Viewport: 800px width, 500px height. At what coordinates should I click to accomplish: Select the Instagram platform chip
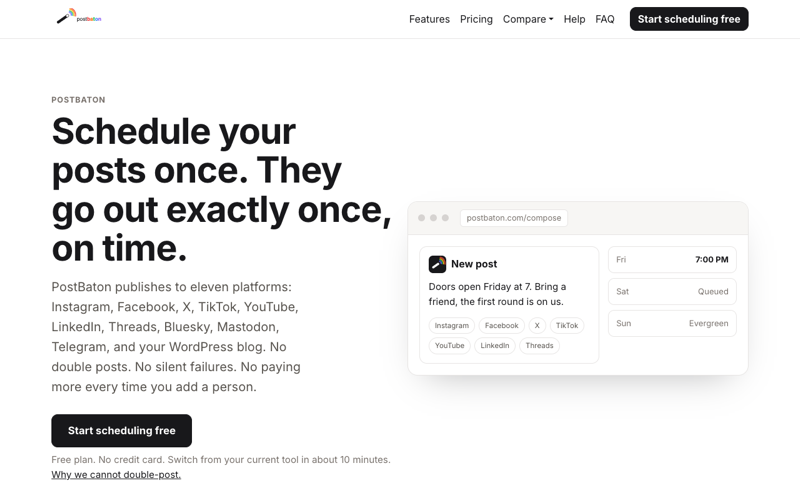click(452, 326)
